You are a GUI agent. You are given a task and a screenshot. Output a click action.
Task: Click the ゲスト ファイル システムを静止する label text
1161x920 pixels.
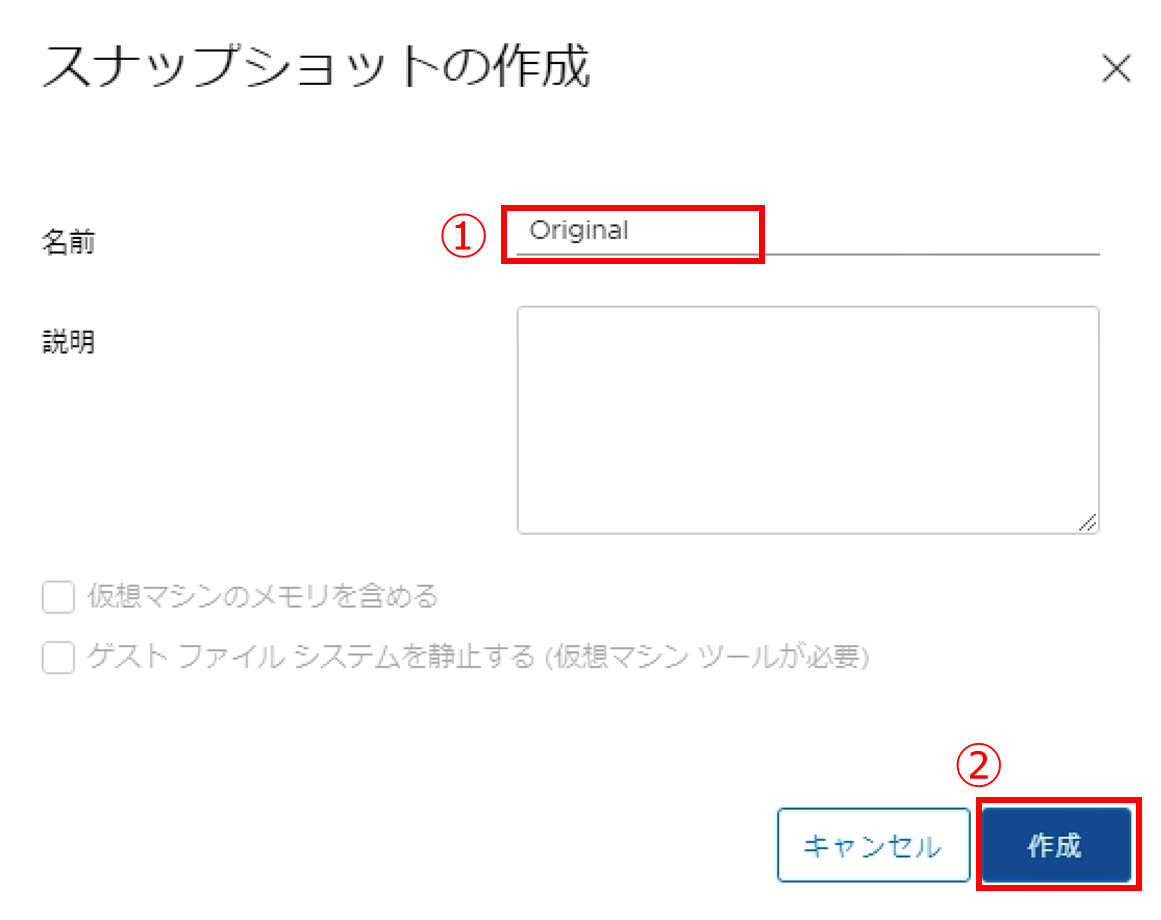pyautogui.click(x=312, y=657)
